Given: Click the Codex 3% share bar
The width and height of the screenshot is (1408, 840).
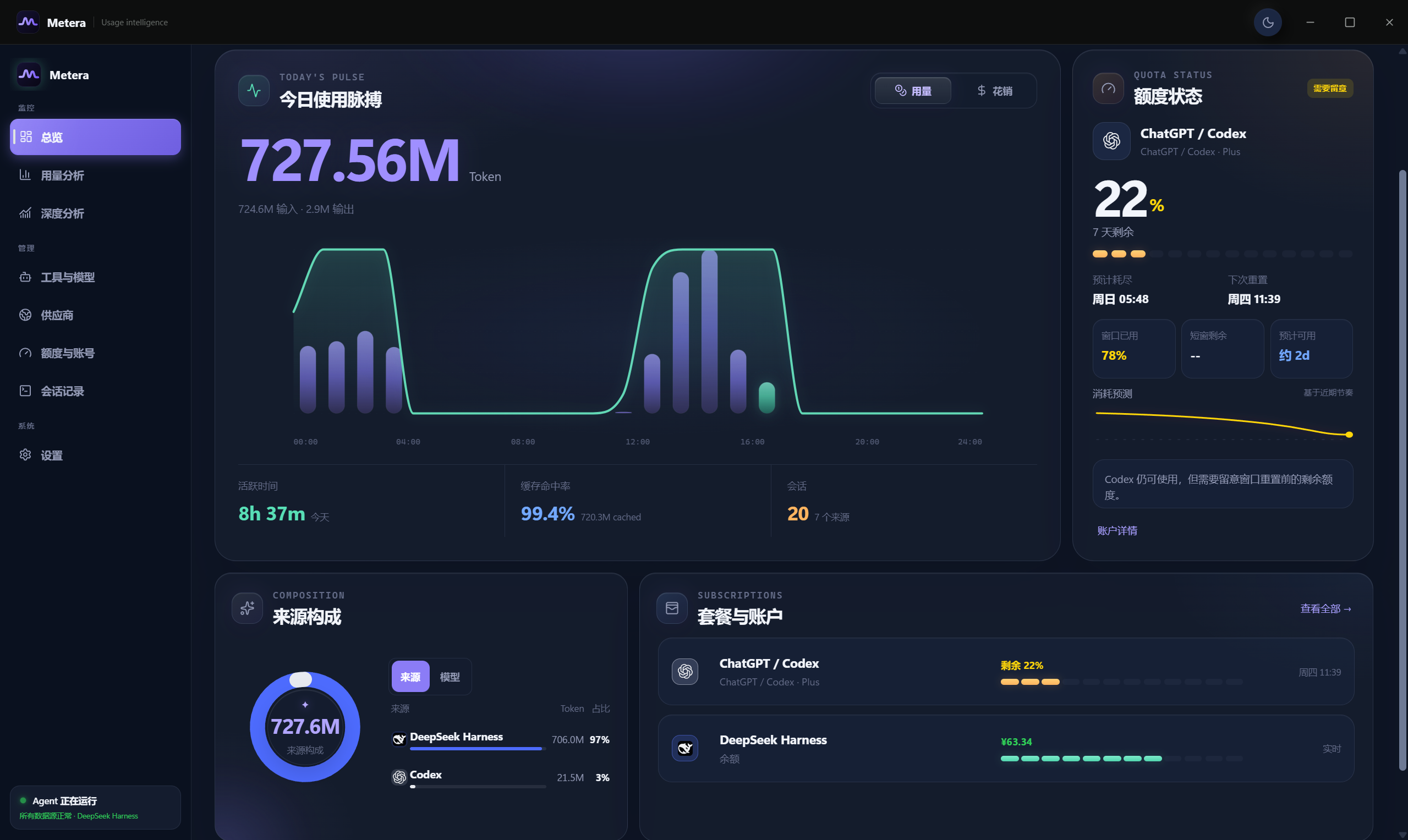Looking at the screenshot, I should [x=478, y=787].
